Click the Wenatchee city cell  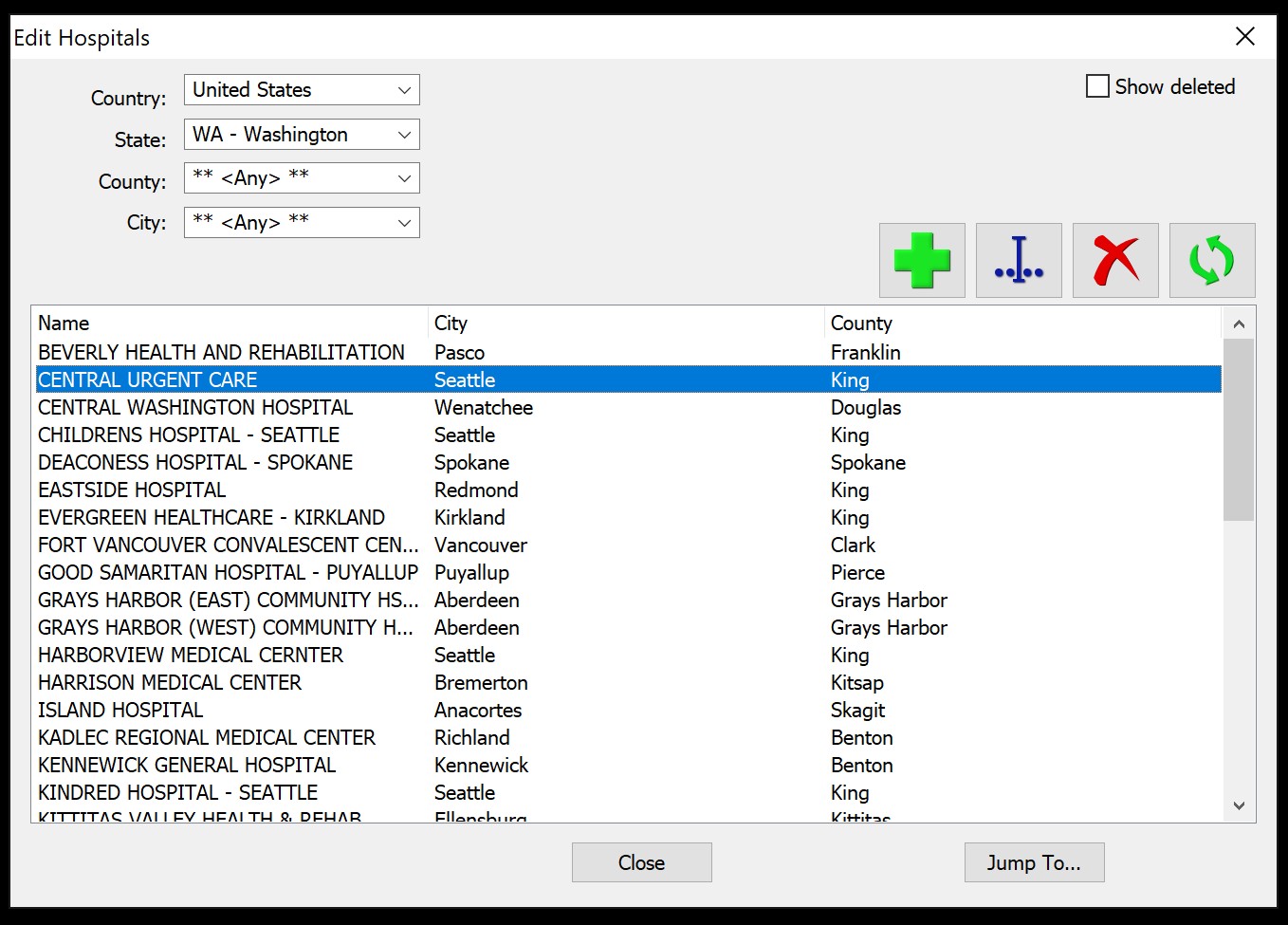pos(484,407)
